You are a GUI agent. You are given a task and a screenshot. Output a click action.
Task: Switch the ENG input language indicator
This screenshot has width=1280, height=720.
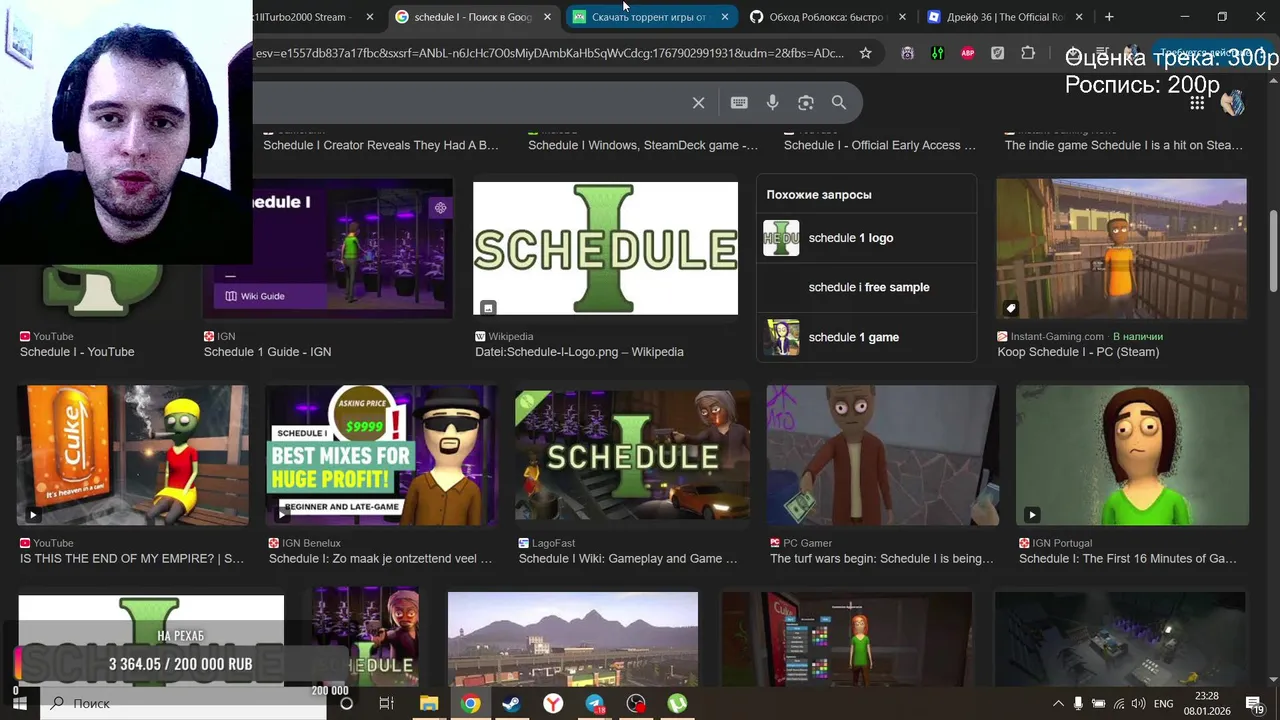[1164, 704]
